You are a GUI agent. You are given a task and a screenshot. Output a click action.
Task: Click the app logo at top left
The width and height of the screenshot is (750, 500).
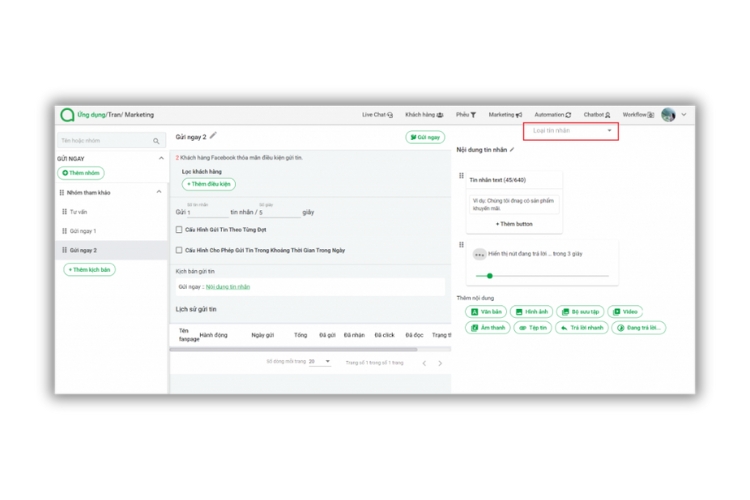pos(67,115)
